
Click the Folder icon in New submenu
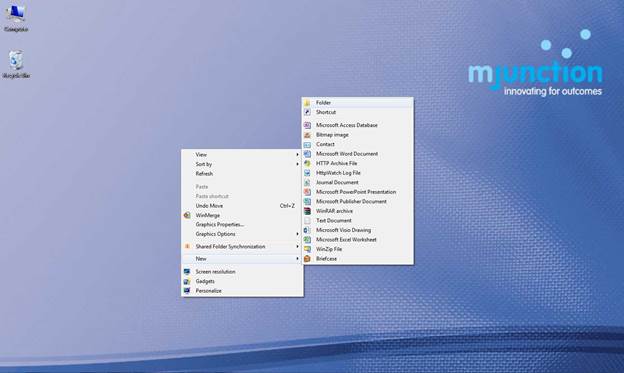coord(307,103)
